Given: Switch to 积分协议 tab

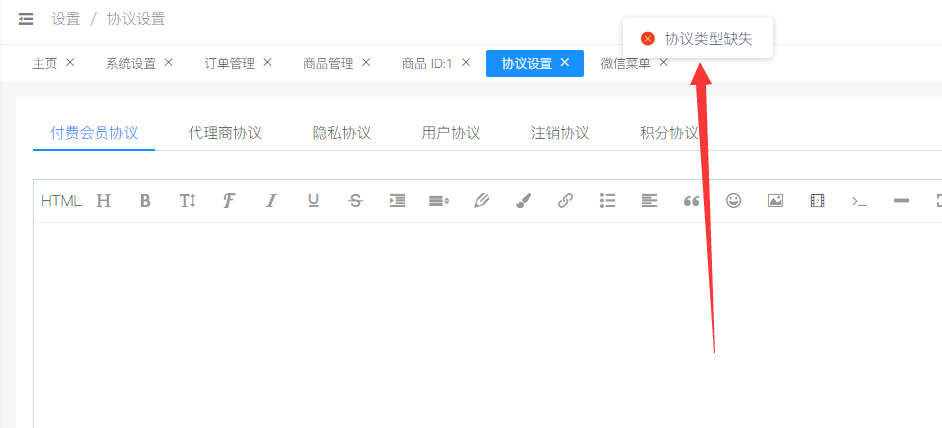Looking at the screenshot, I should 669,133.
